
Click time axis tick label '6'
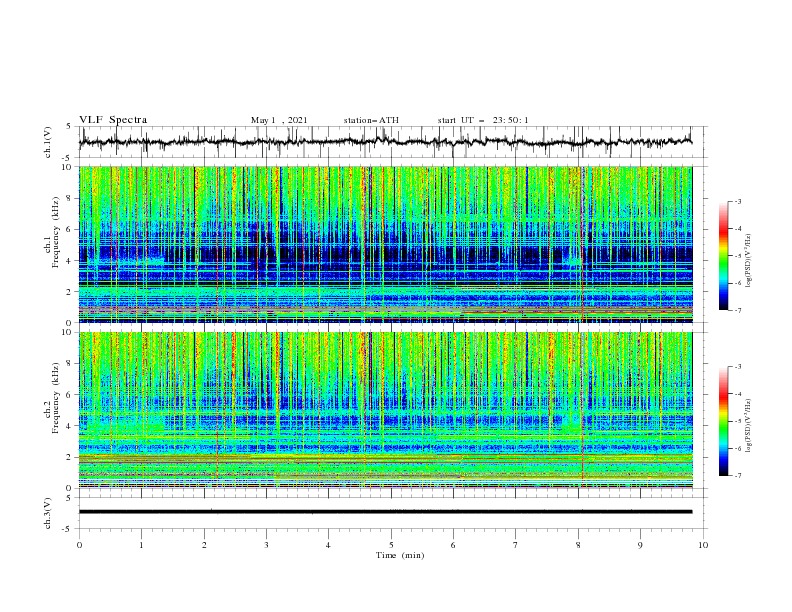pos(453,545)
